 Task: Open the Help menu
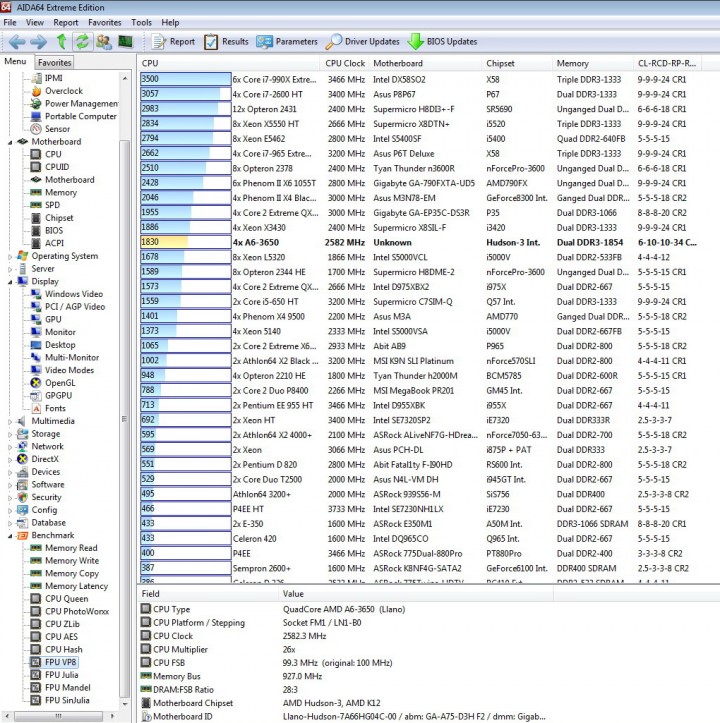(x=170, y=22)
